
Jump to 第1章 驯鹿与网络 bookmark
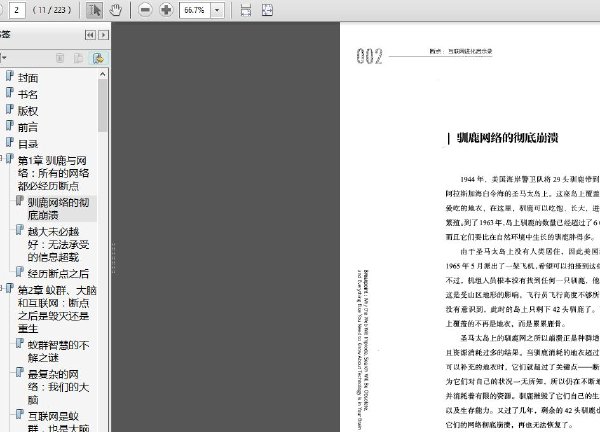click(53, 173)
